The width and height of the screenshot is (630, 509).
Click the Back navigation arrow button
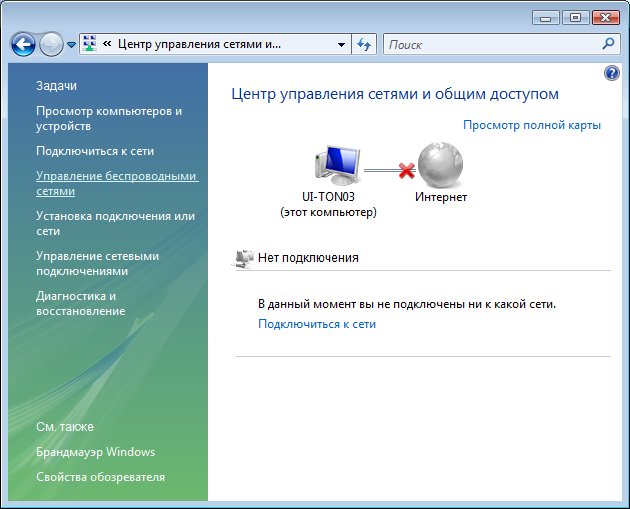coord(24,45)
